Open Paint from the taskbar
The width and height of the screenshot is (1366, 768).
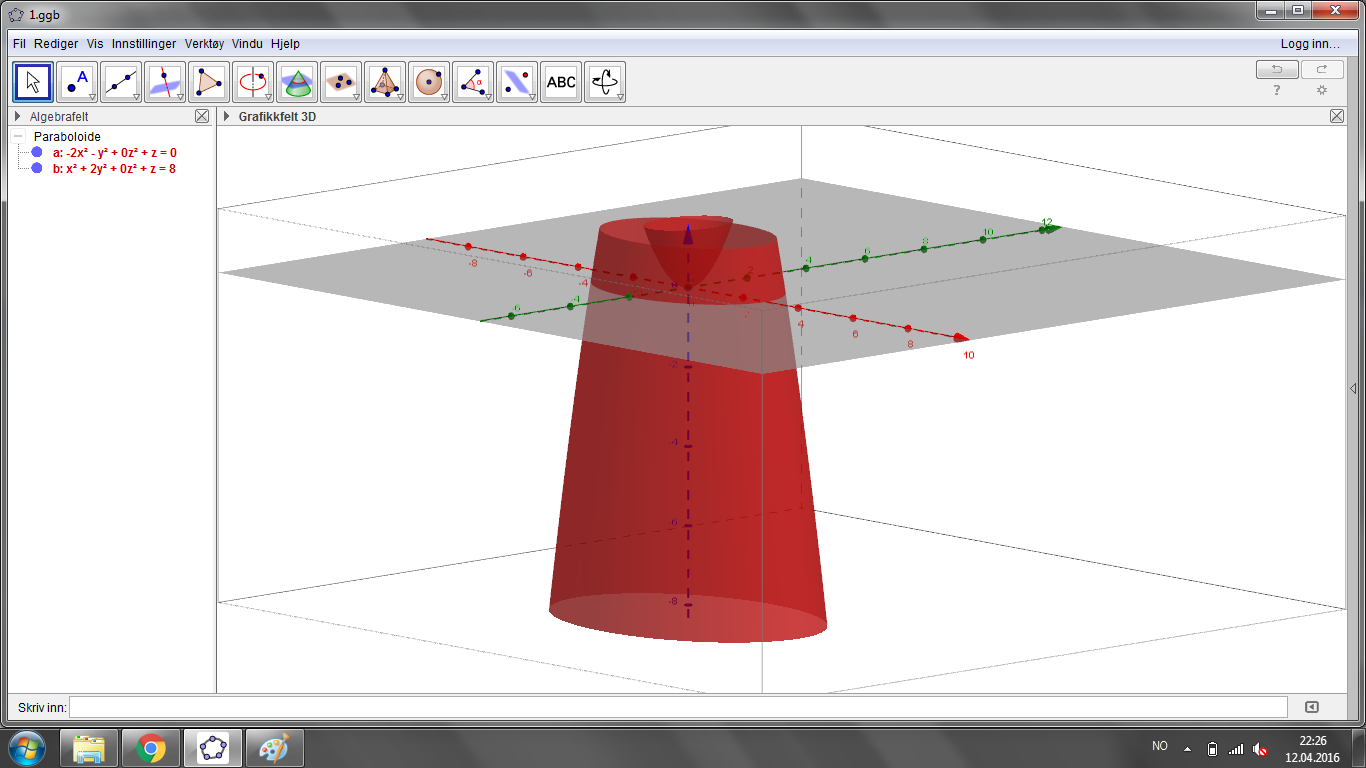coord(275,748)
